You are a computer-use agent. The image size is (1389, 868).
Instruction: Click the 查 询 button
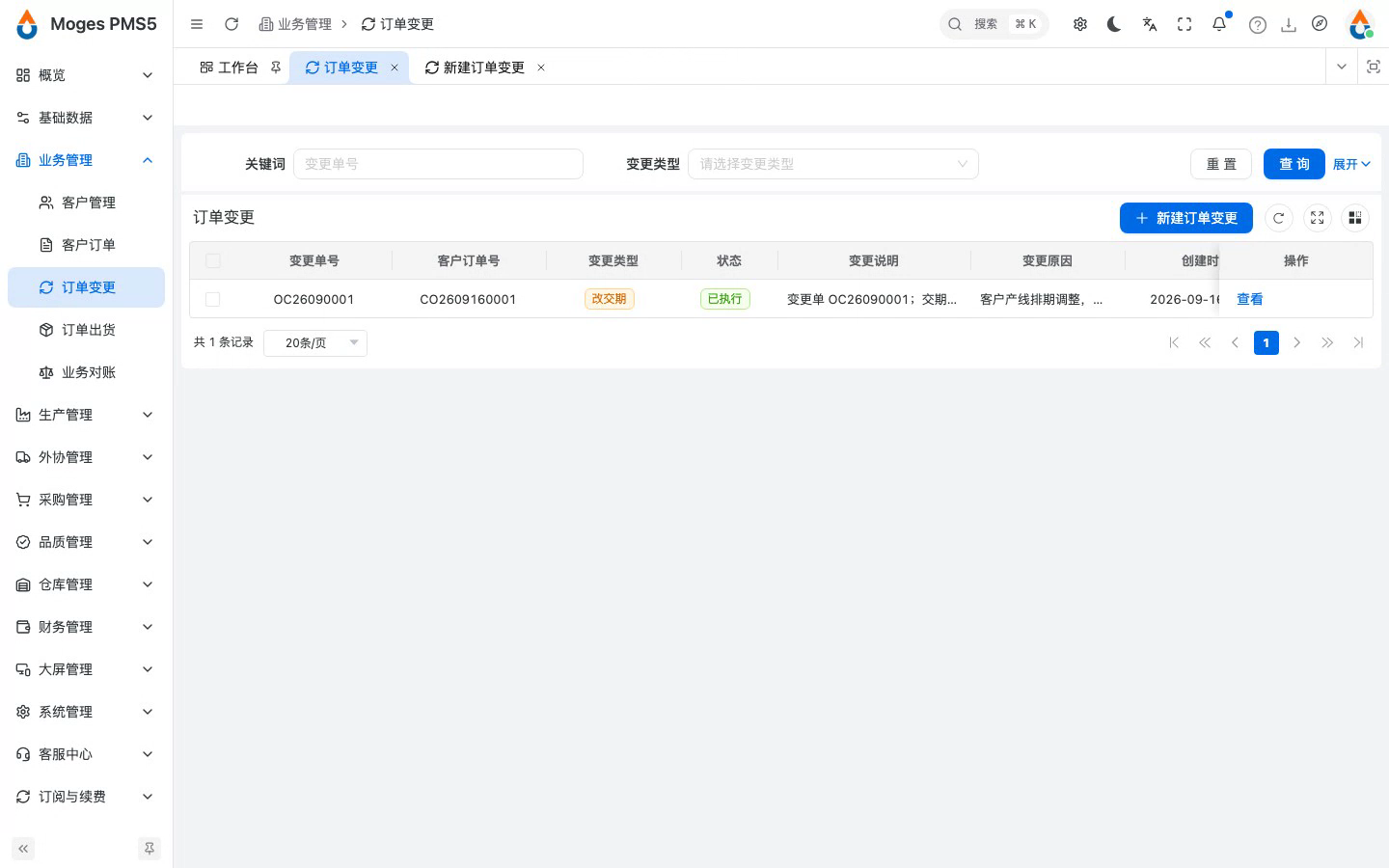(x=1294, y=164)
